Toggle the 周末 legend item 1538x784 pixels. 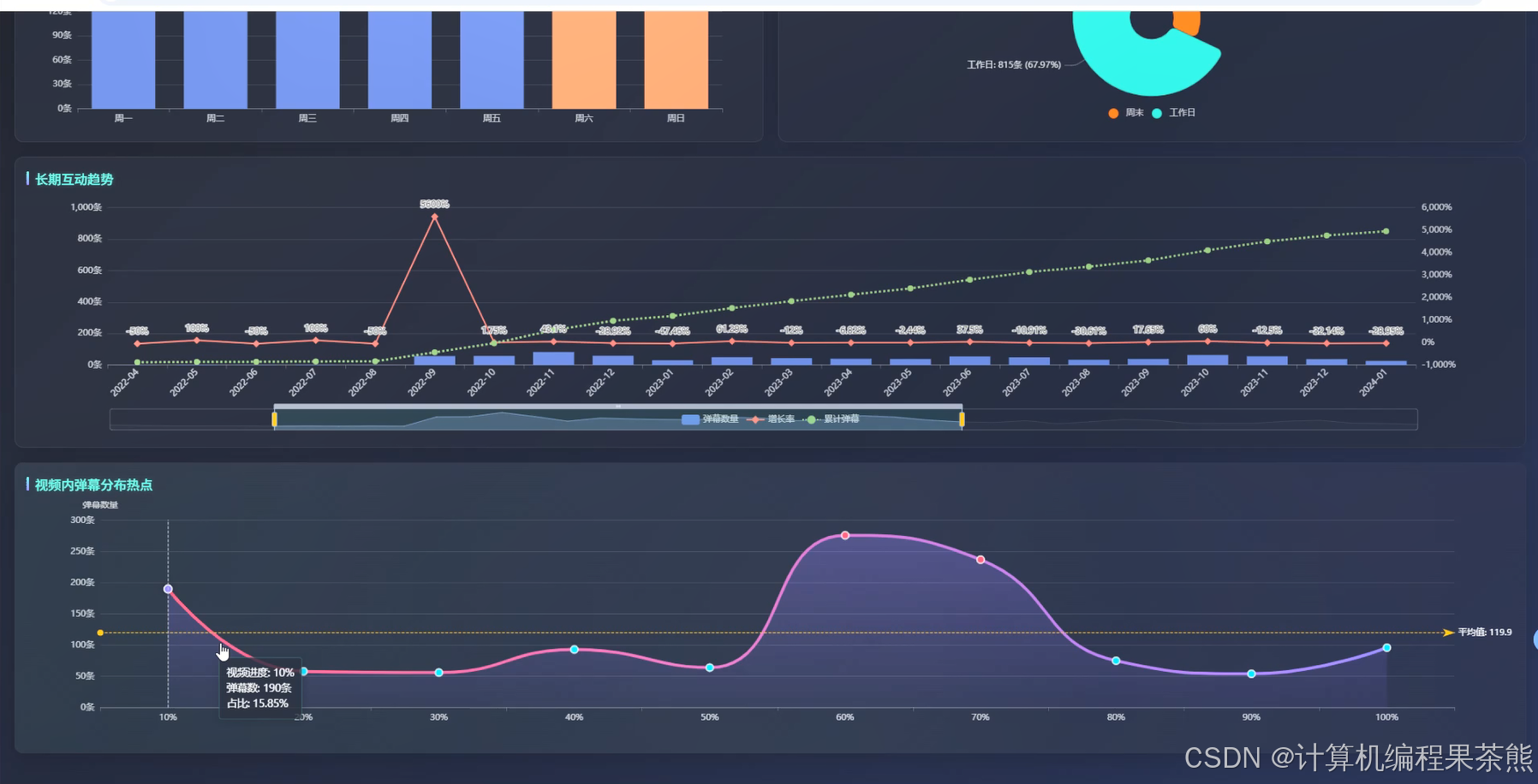[1126, 113]
